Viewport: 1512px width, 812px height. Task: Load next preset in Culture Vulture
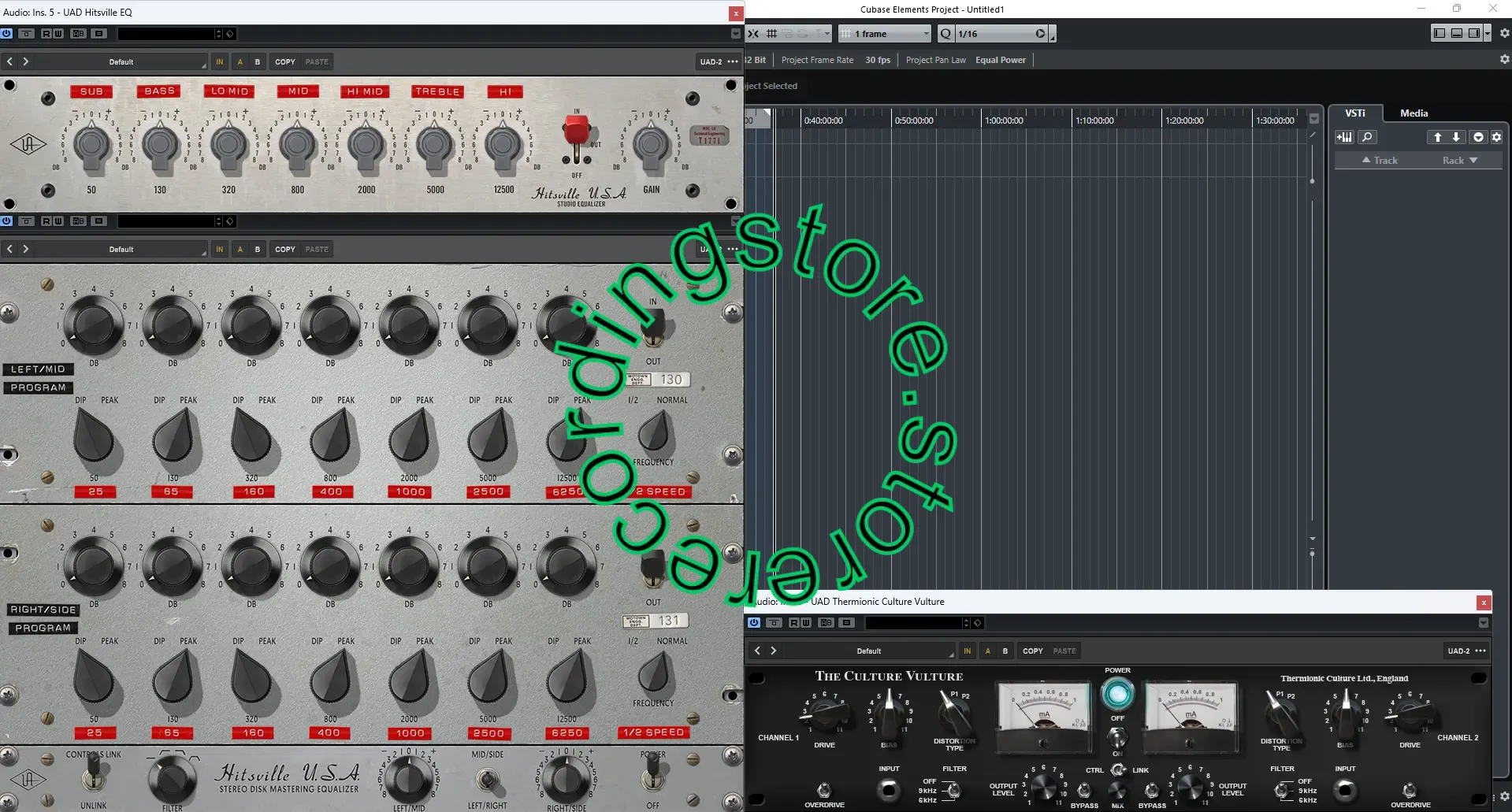coord(773,651)
